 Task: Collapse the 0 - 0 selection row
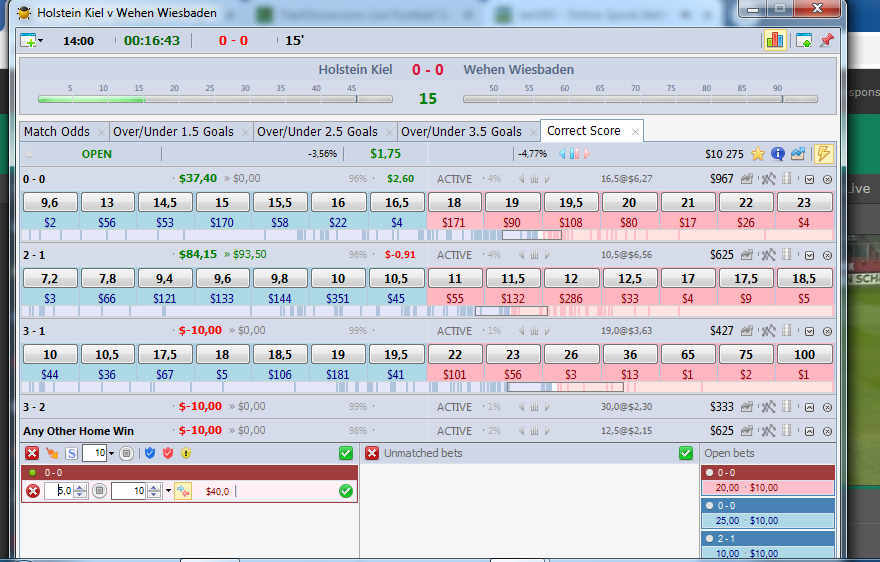809,180
